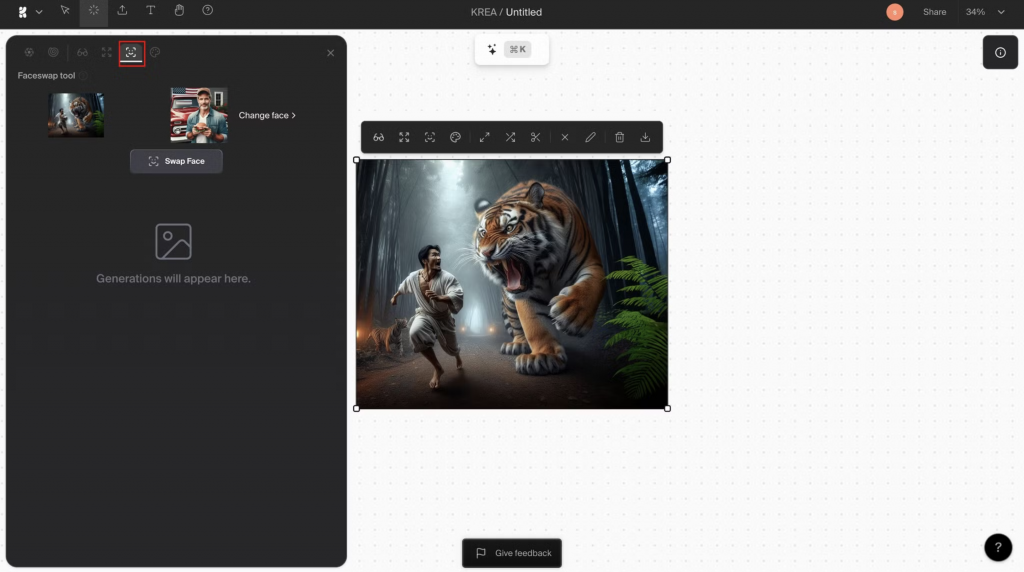
Task: Select the Hand pan tool
Action: 179,10
